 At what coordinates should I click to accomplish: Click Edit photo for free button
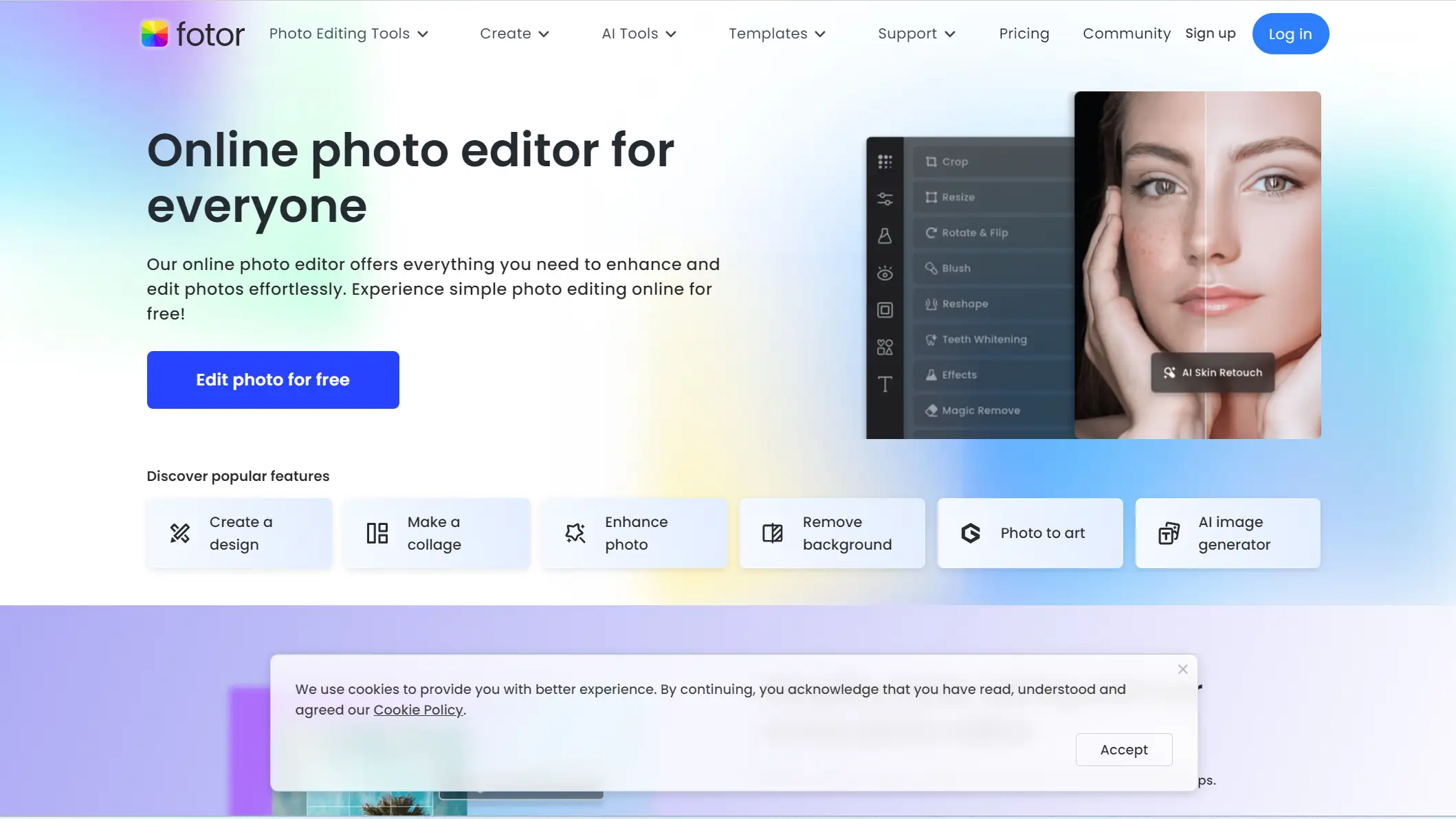click(273, 380)
